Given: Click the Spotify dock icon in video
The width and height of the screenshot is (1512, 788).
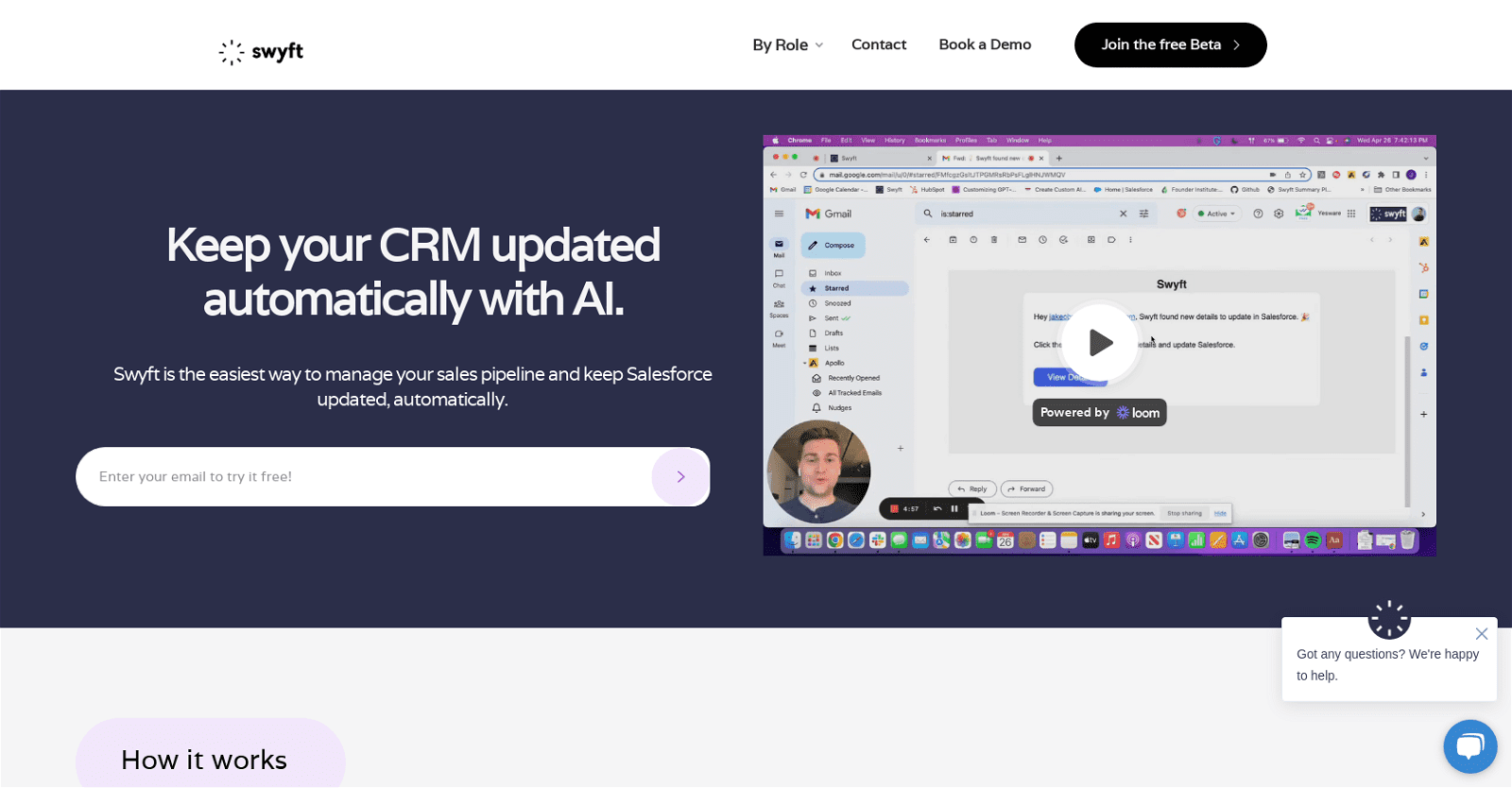Looking at the screenshot, I should coord(1313,540).
